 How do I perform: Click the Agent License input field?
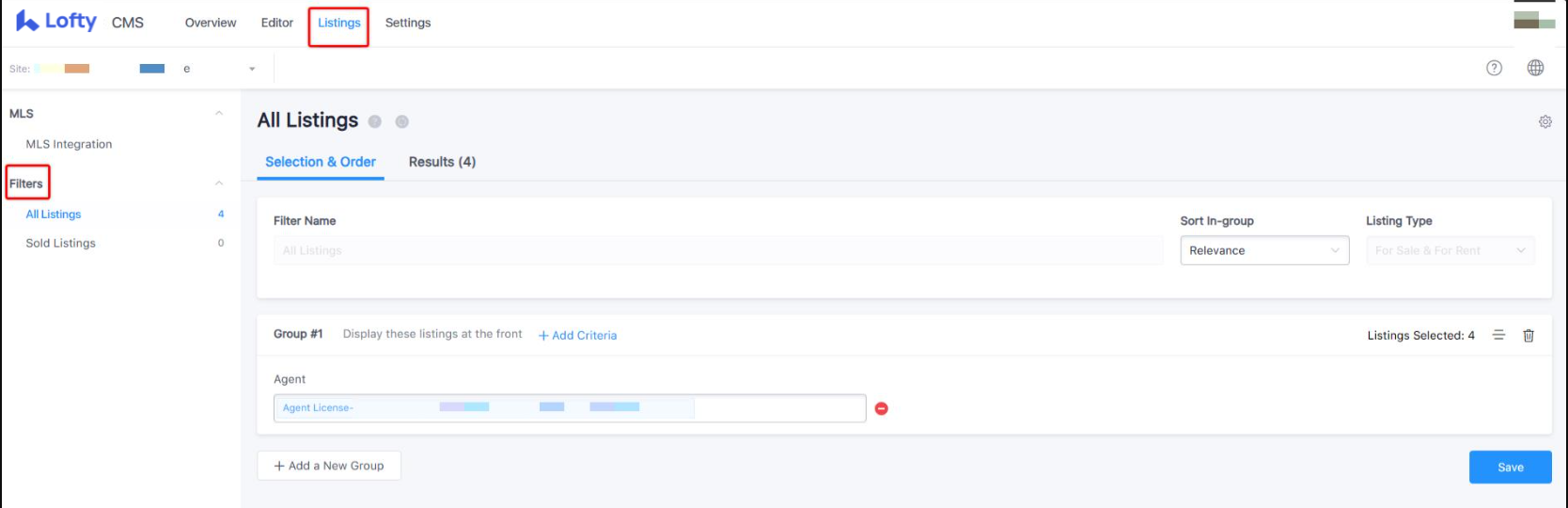pos(570,408)
